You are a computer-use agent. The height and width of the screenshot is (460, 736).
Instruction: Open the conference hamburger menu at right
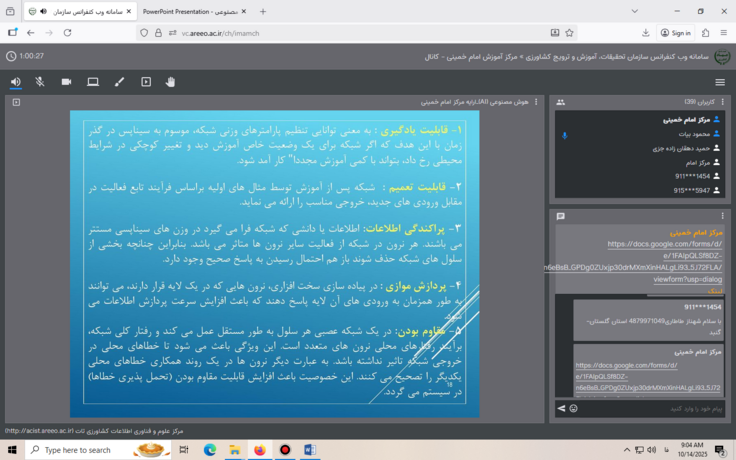coord(720,82)
